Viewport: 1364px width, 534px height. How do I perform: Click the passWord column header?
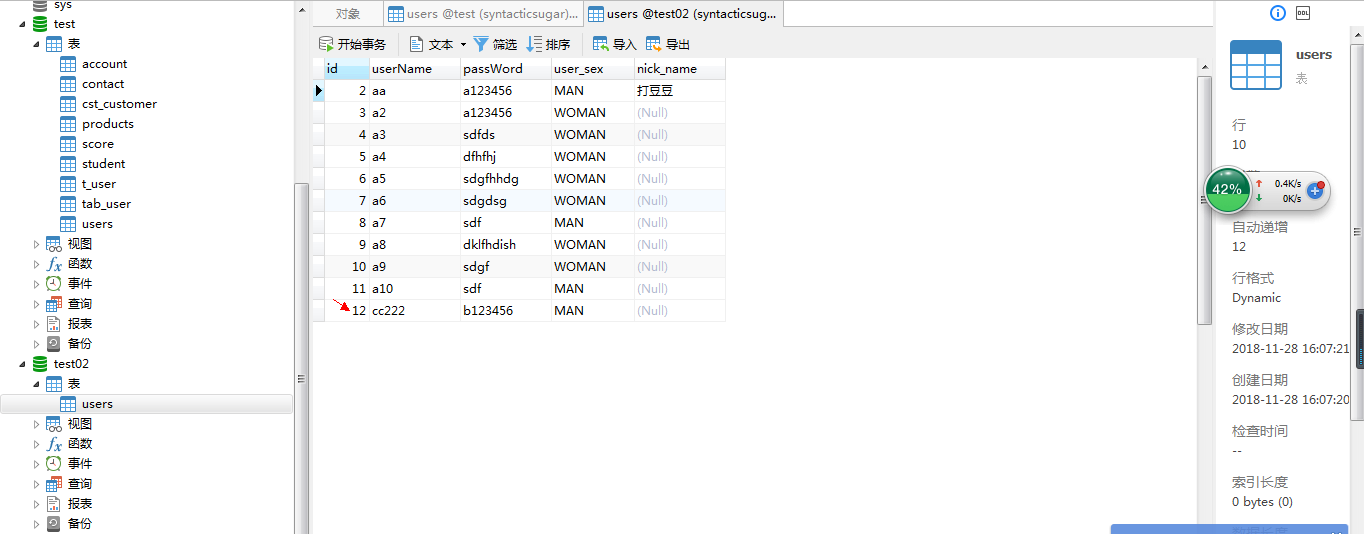505,69
